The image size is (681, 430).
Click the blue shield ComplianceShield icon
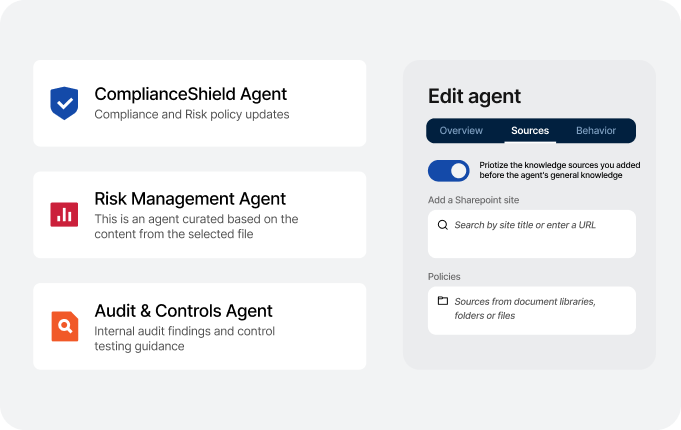(x=64, y=103)
